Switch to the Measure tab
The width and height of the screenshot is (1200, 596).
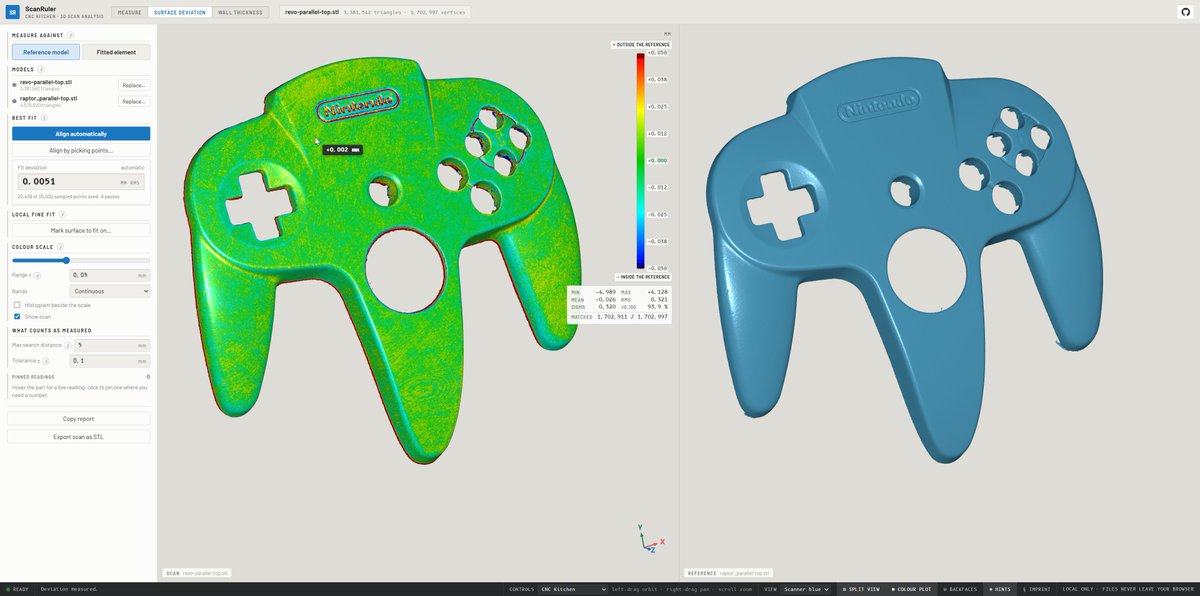129,12
